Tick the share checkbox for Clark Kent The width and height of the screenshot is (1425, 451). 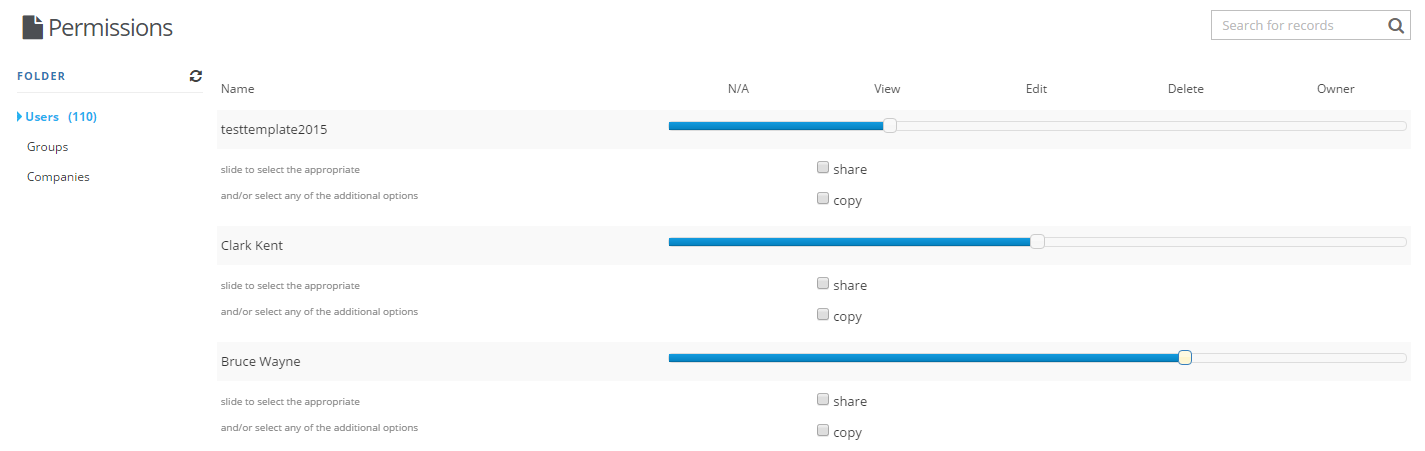tap(823, 283)
